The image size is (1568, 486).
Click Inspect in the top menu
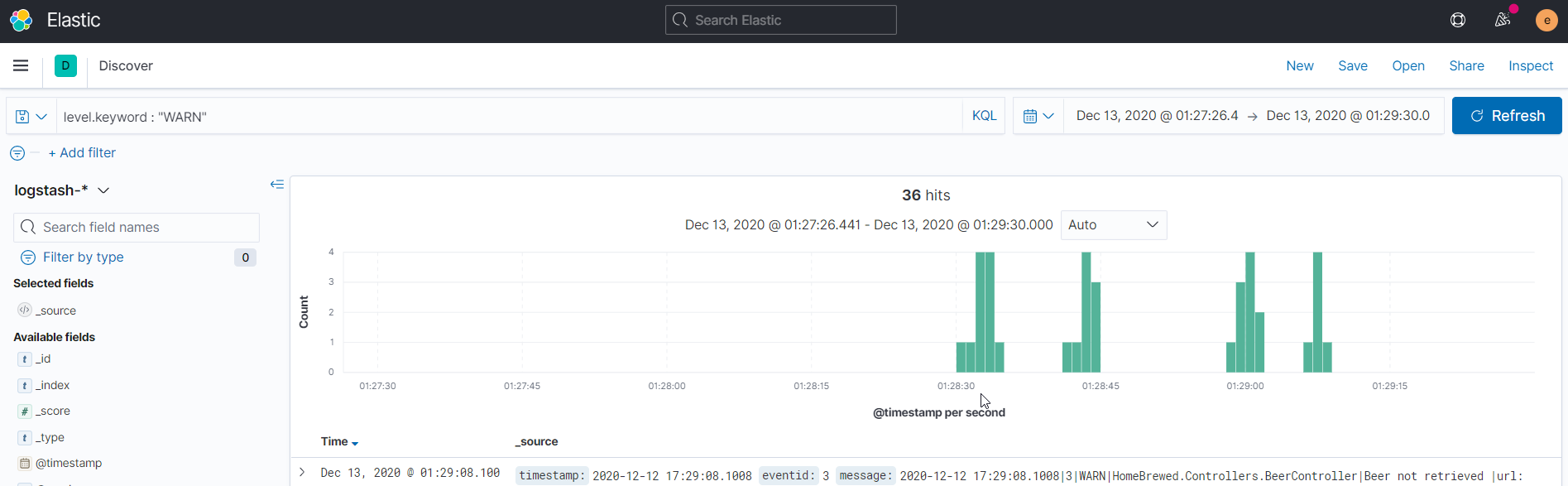pyautogui.click(x=1530, y=65)
